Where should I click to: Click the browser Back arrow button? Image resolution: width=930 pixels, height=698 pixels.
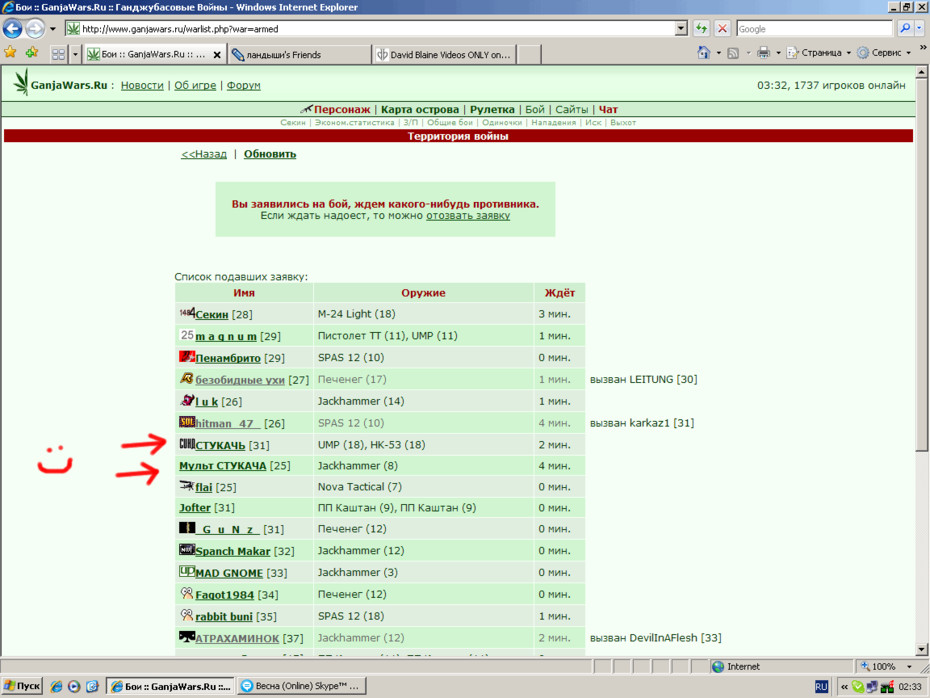[x=12, y=28]
